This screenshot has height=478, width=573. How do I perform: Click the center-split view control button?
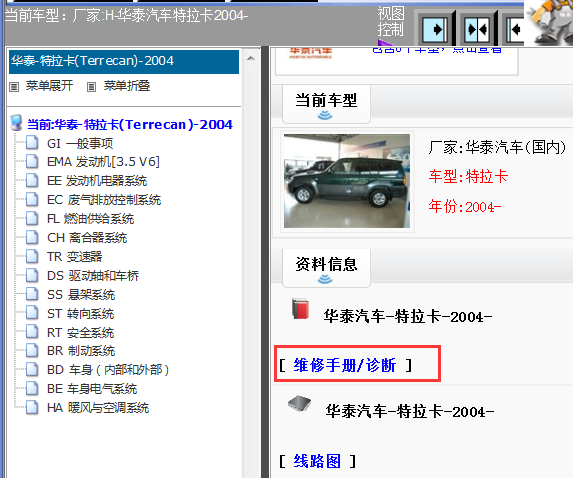tap(477, 29)
